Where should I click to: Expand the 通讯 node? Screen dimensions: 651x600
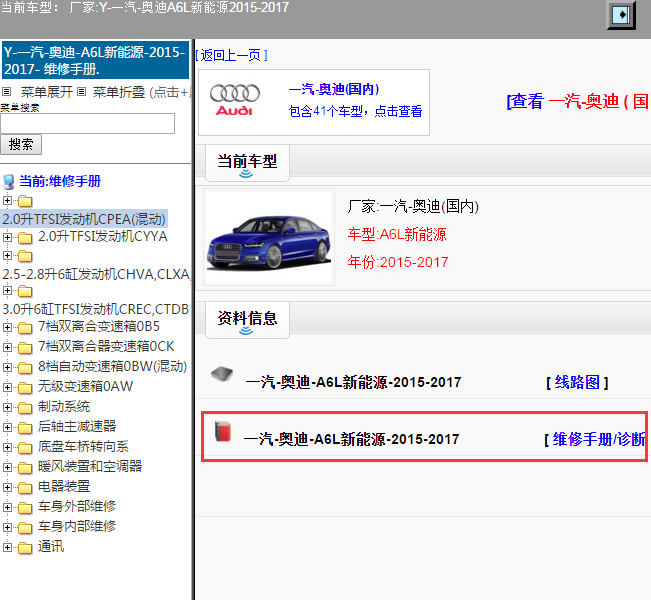7,547
